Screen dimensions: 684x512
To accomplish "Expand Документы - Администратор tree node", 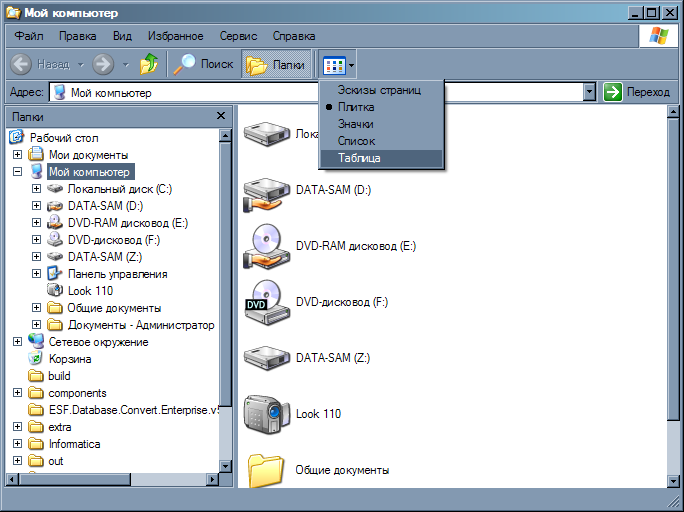I will (x=37, y=325).
